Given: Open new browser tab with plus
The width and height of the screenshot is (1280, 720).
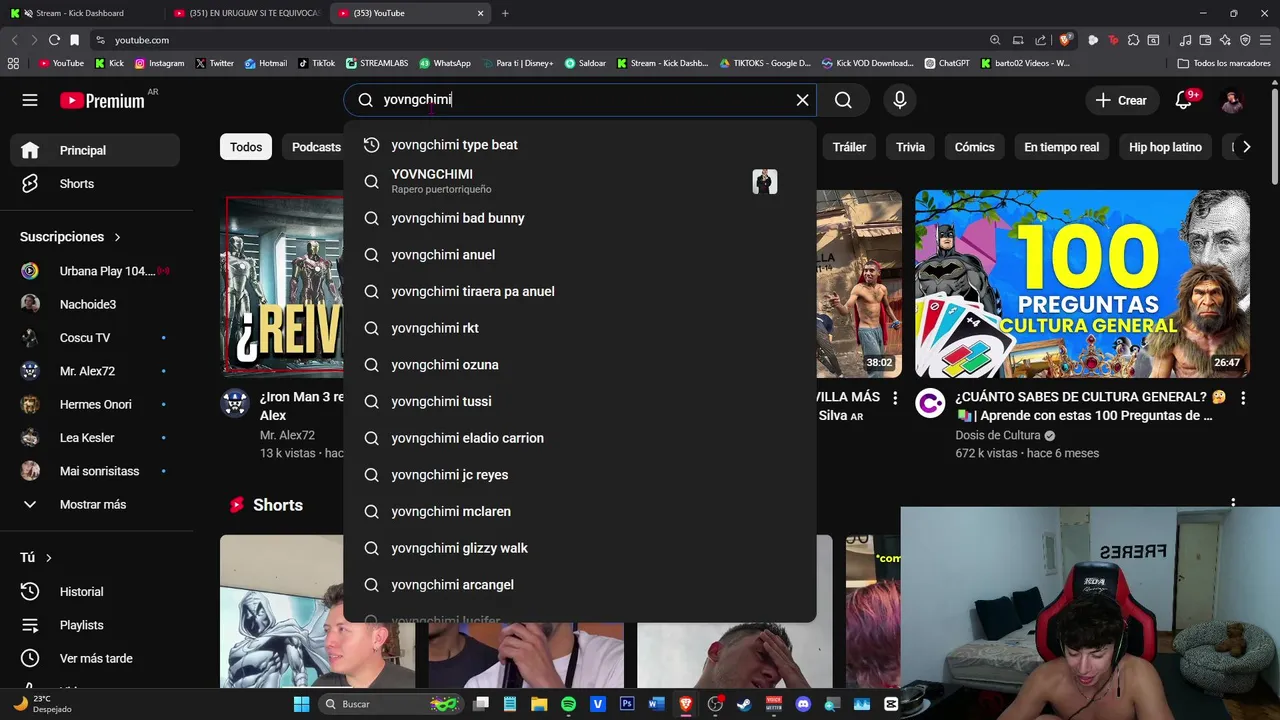Looking at the screenshot, I should (505, 13).
